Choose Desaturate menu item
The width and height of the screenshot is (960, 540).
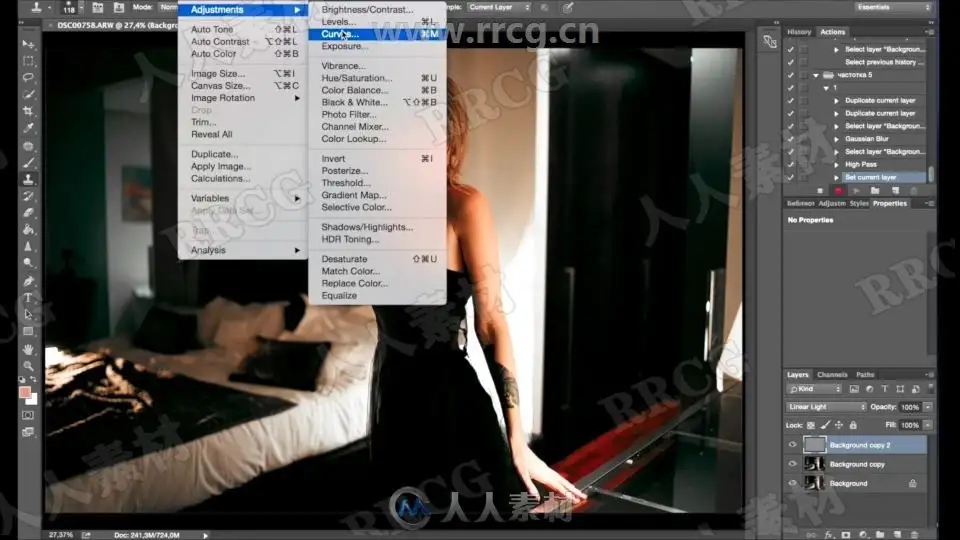pos(377,259)
